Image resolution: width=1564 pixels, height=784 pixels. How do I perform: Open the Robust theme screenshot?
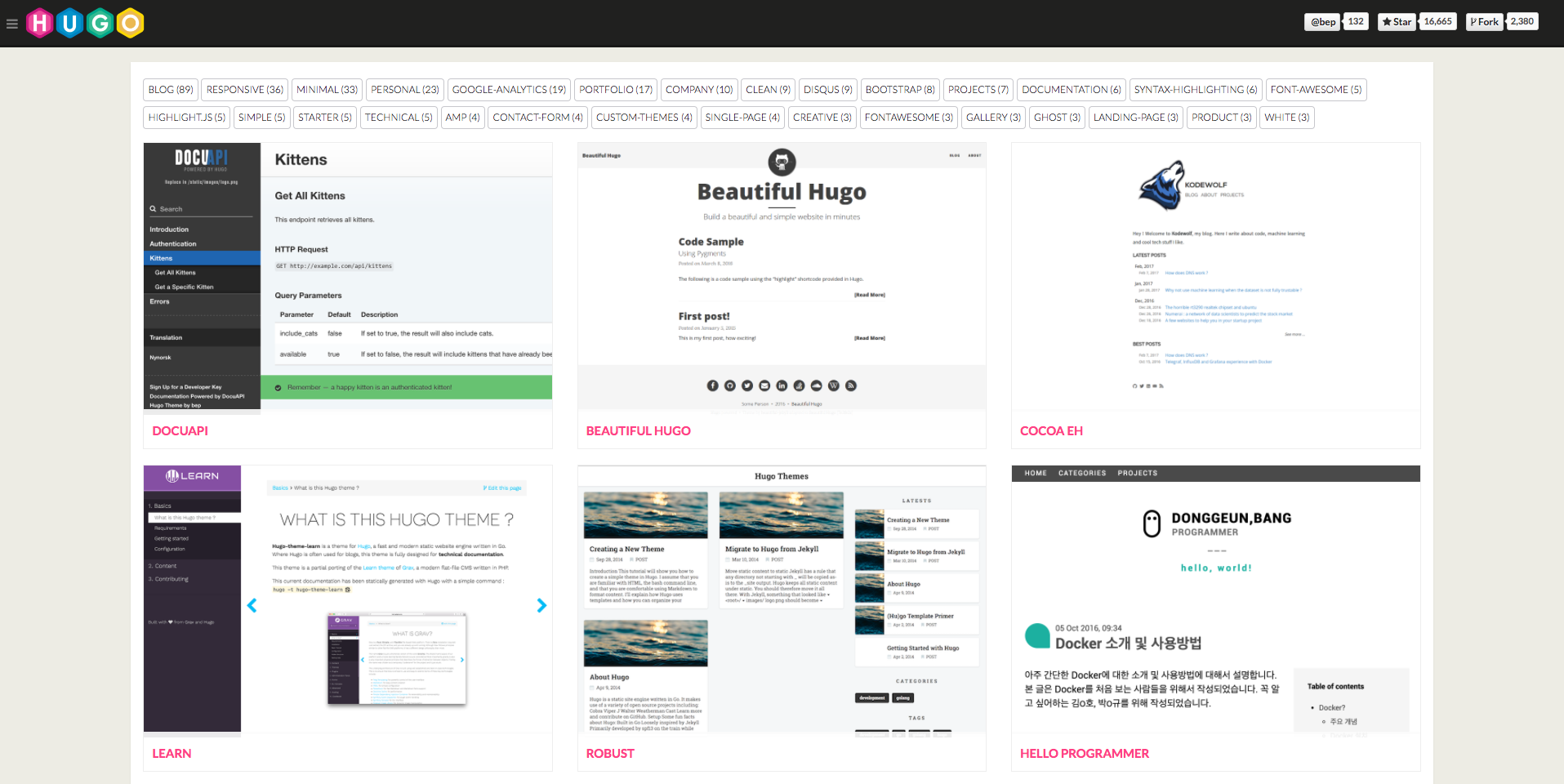click(x=782, y=601)
